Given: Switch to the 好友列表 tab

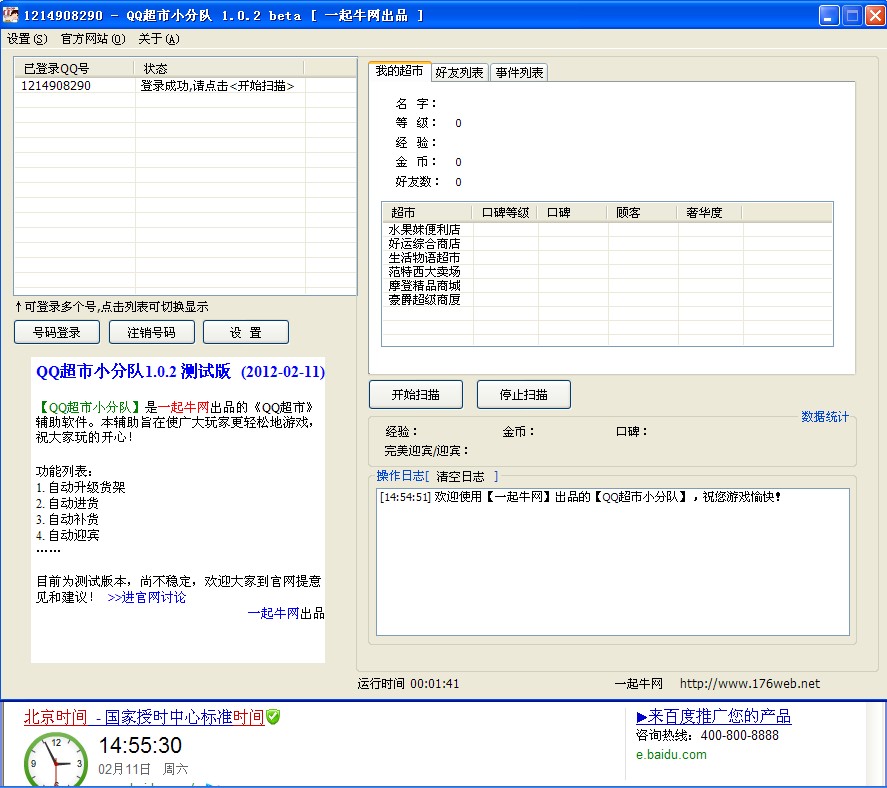Looking at the screenshot, I should coord(459,72).
